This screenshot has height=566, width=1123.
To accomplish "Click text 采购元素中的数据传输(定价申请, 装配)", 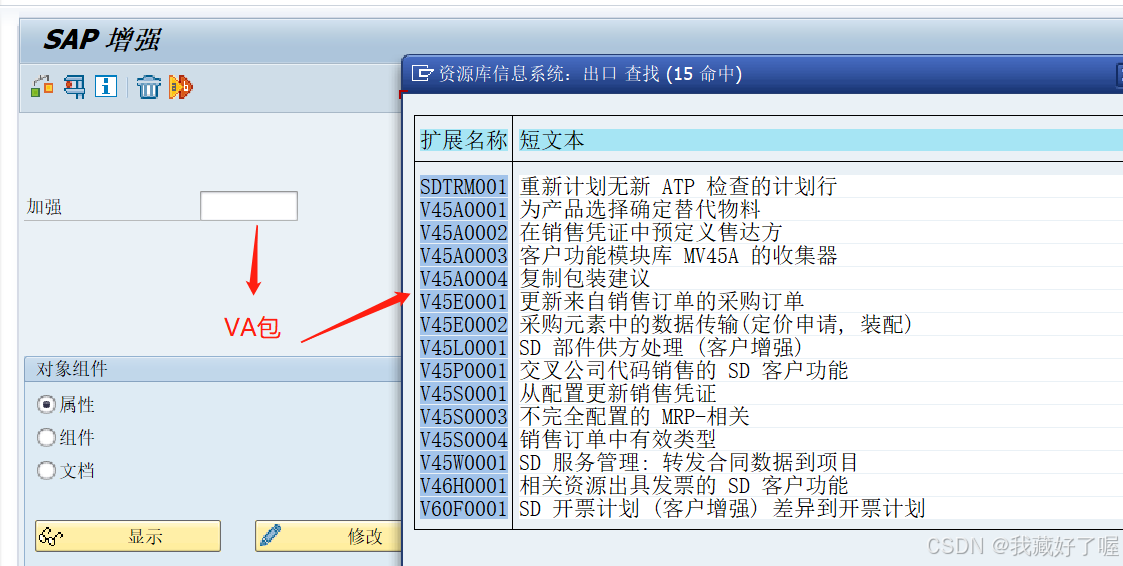I will point(717,325).
